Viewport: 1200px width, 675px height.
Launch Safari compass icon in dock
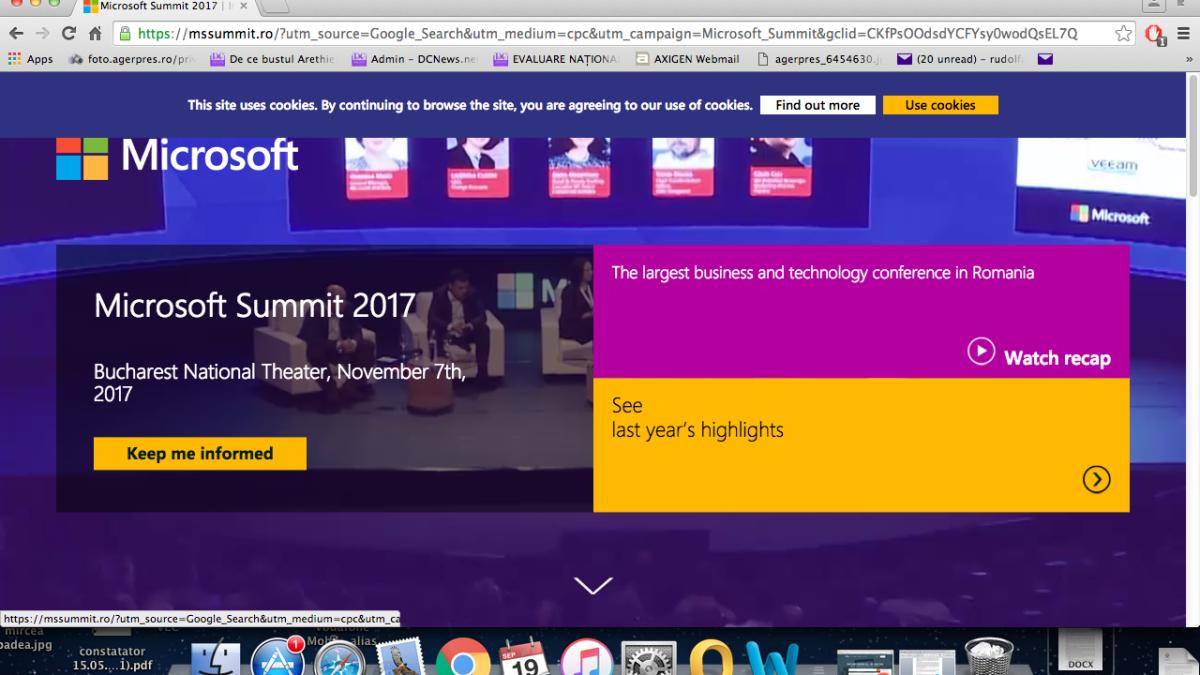click(x=340, y=660)
